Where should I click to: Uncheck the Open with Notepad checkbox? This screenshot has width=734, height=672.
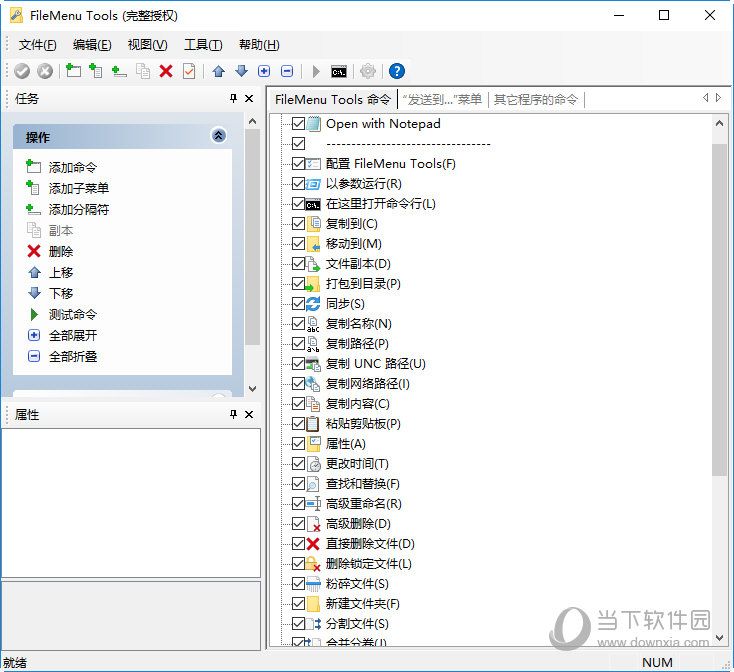[298, 124]
